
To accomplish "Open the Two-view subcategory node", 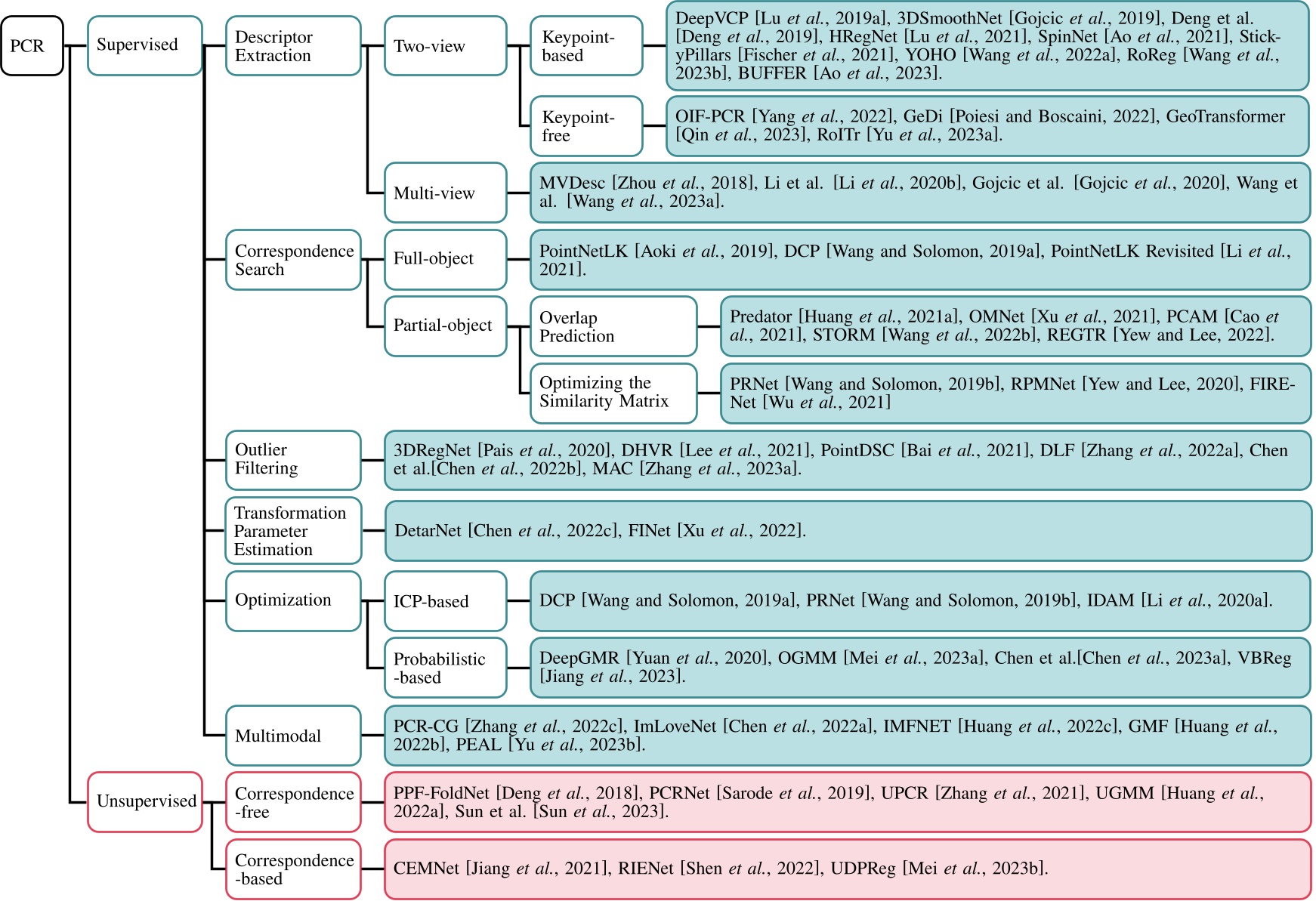I will [445, 46].
